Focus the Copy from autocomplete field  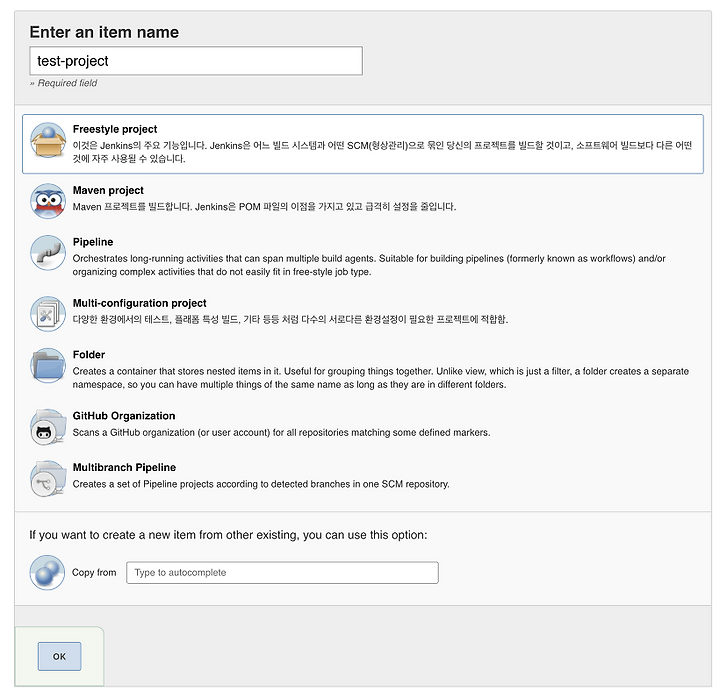pyautogui.click(x=282, y=573)
